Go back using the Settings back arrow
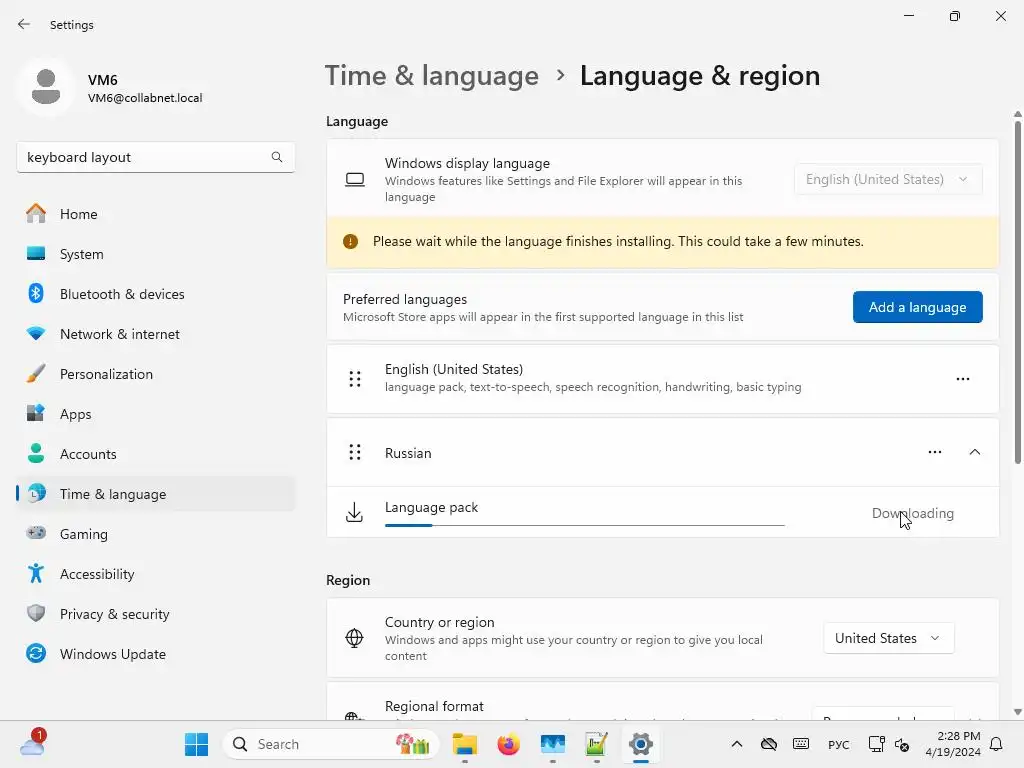 coord(24,24)
